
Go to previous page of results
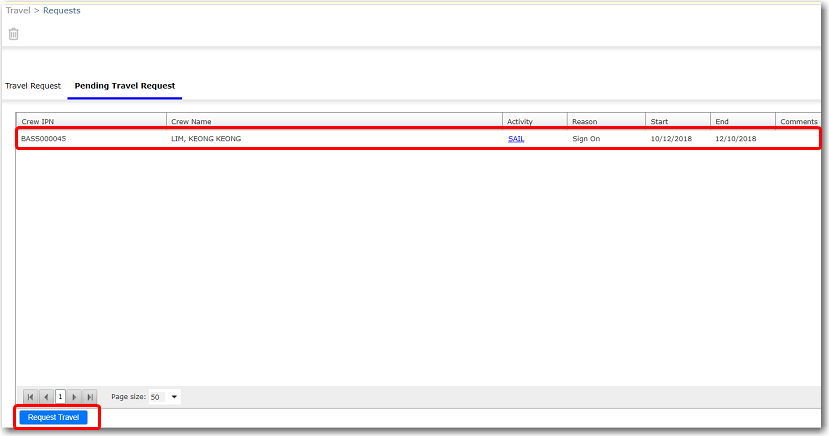coord(46,397)
